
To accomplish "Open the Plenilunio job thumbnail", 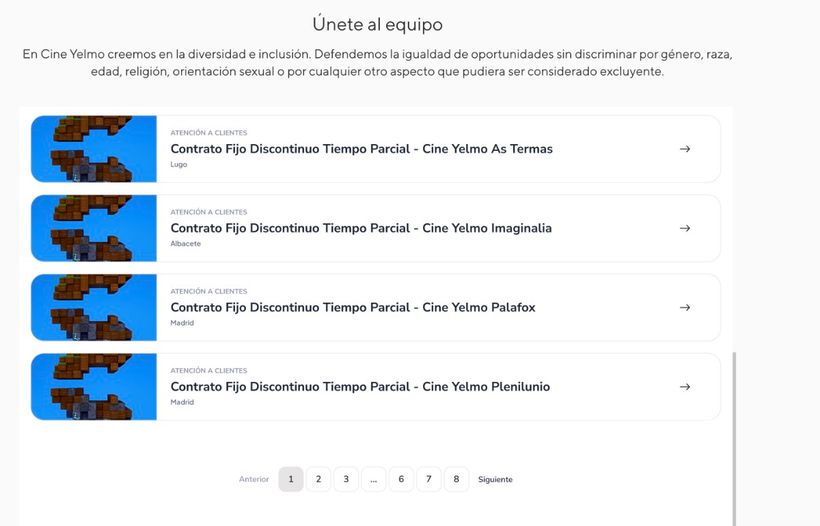I will click(94, 387).
